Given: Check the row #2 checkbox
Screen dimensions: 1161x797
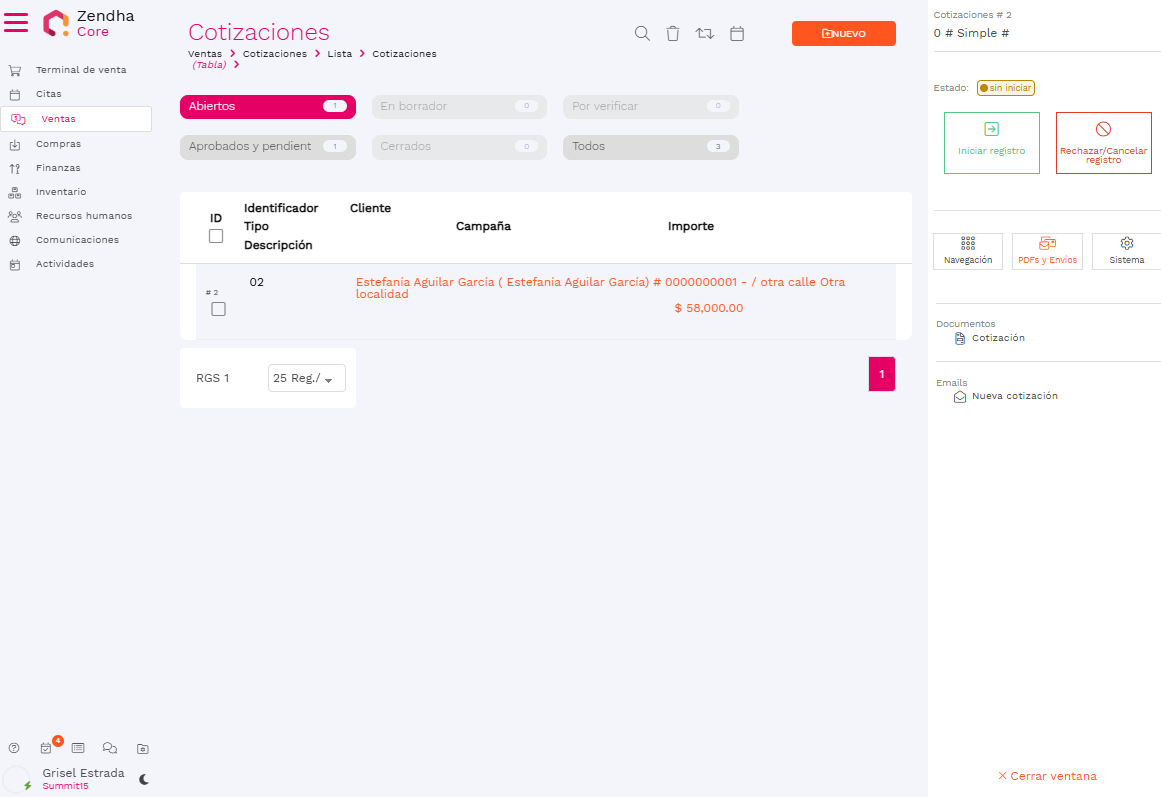Looking at the screenshot, I should tap(218, 309).
